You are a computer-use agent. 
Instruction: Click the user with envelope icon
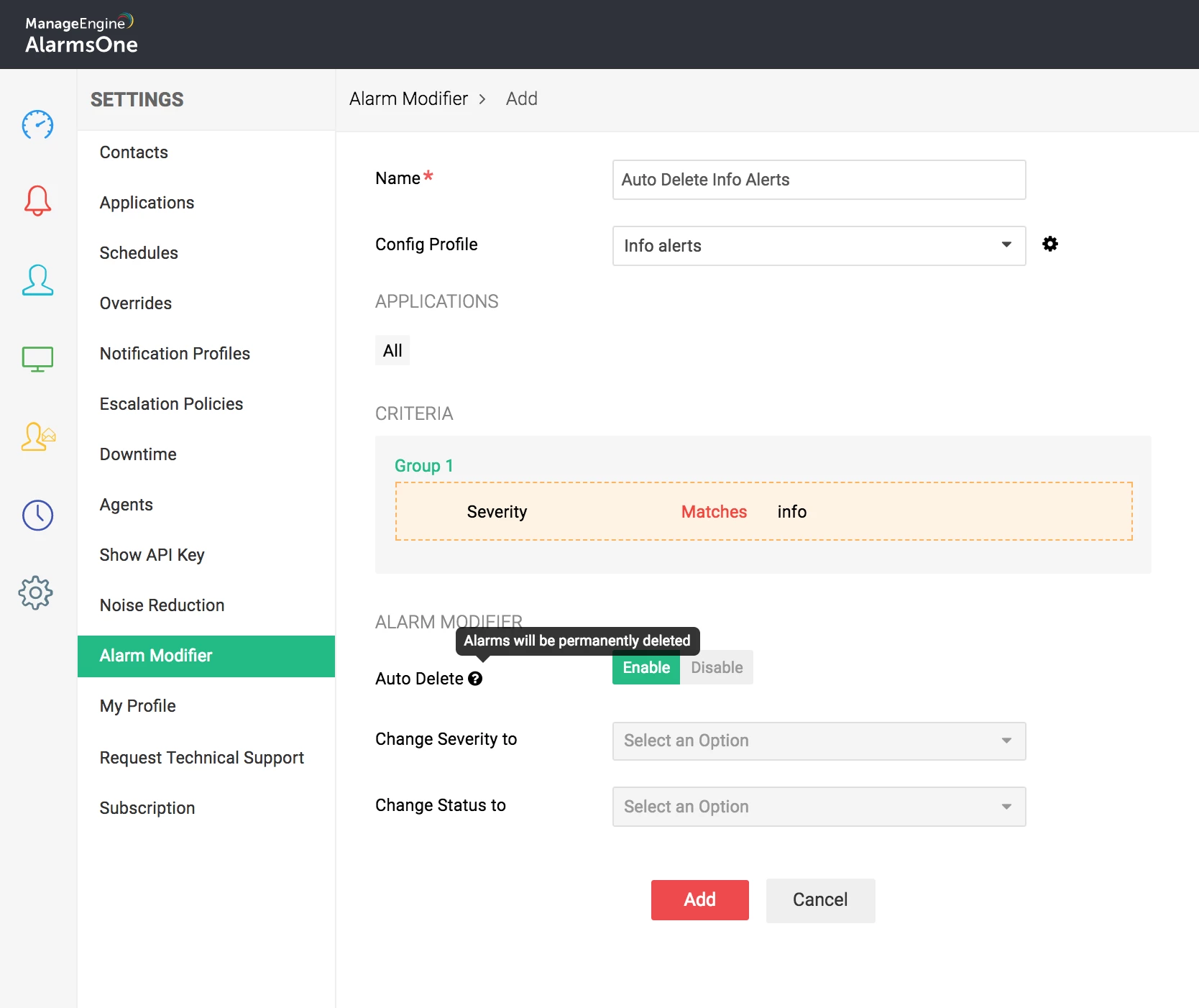click(x=38, y=436)
